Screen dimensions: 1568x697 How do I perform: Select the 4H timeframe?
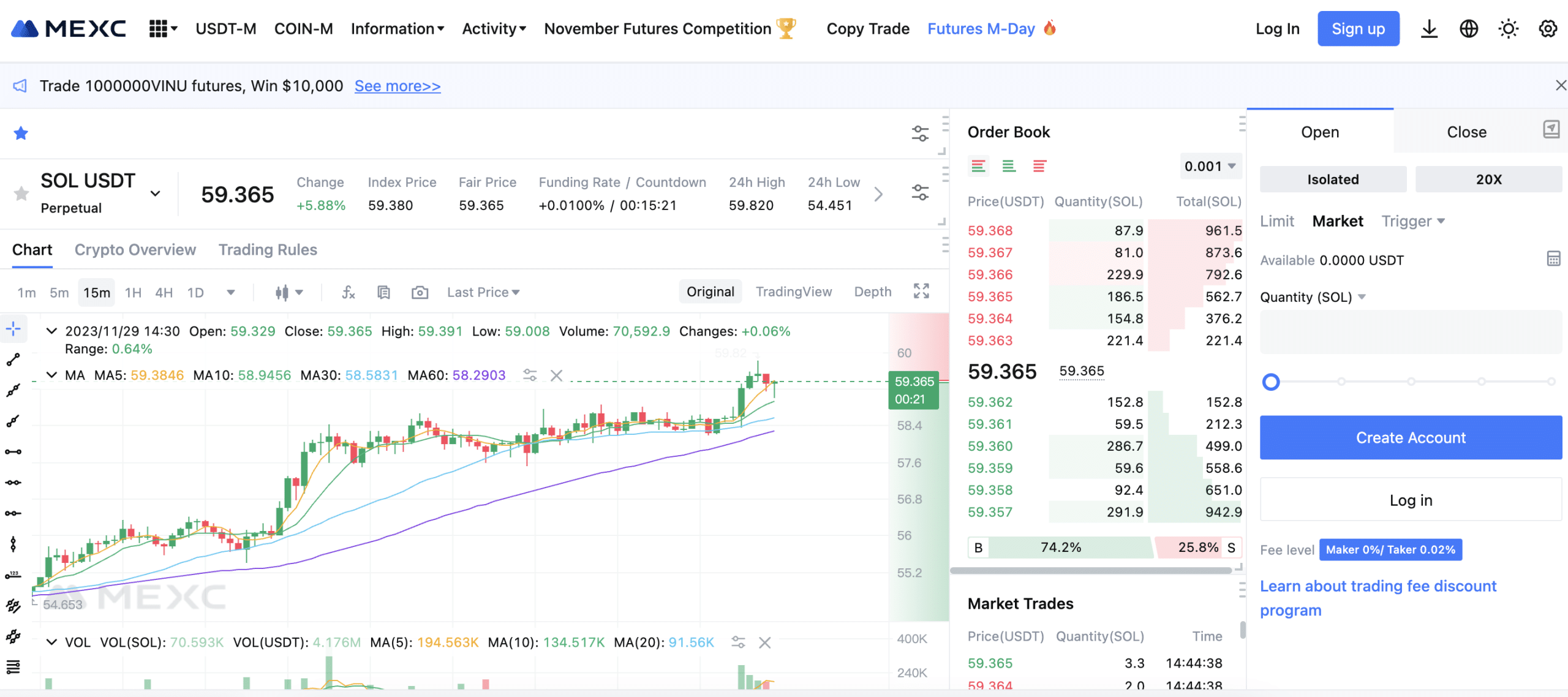click(164, 293)
